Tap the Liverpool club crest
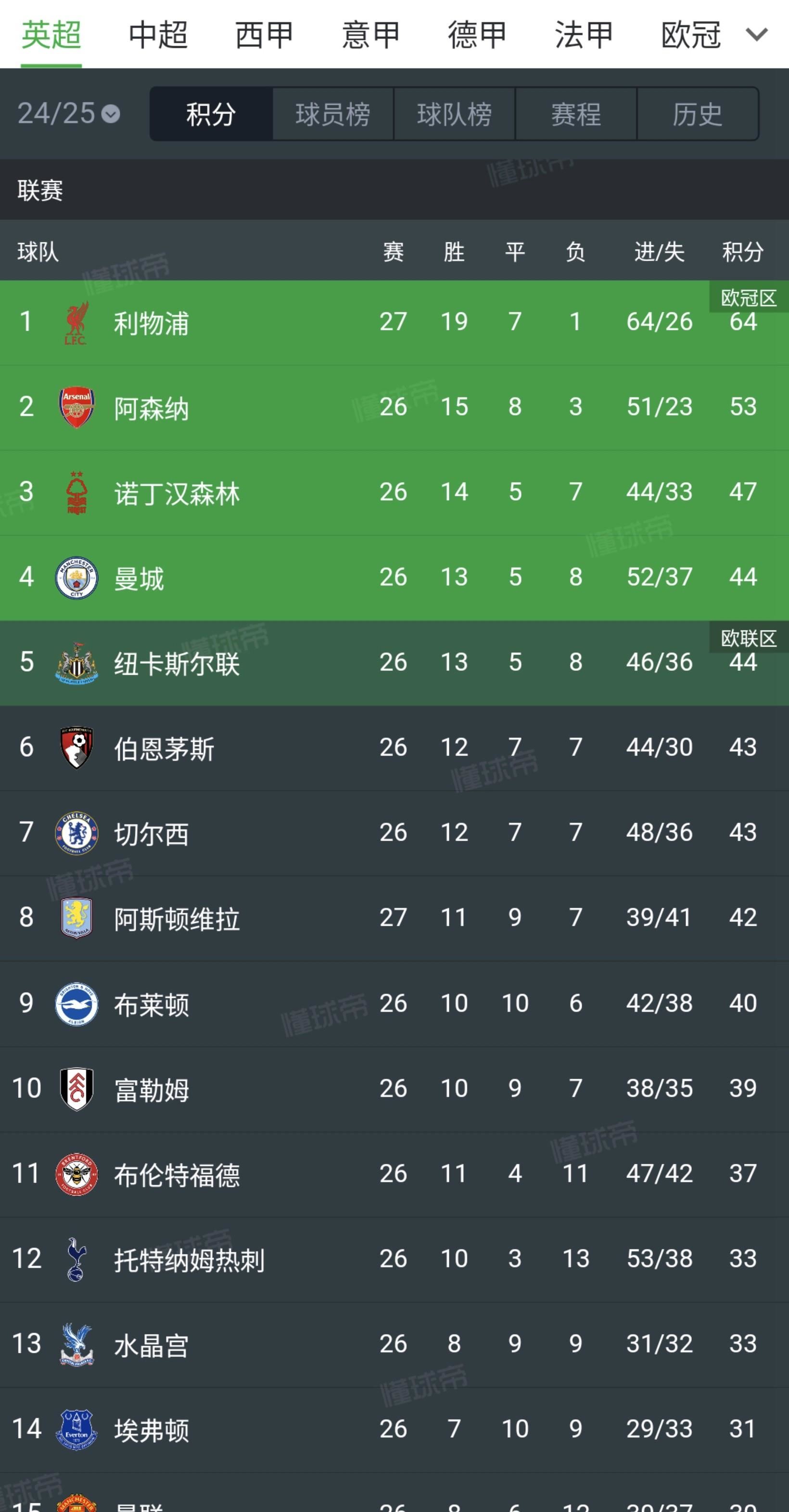The width and height of the screenshot is (789, 1512). 76,322
